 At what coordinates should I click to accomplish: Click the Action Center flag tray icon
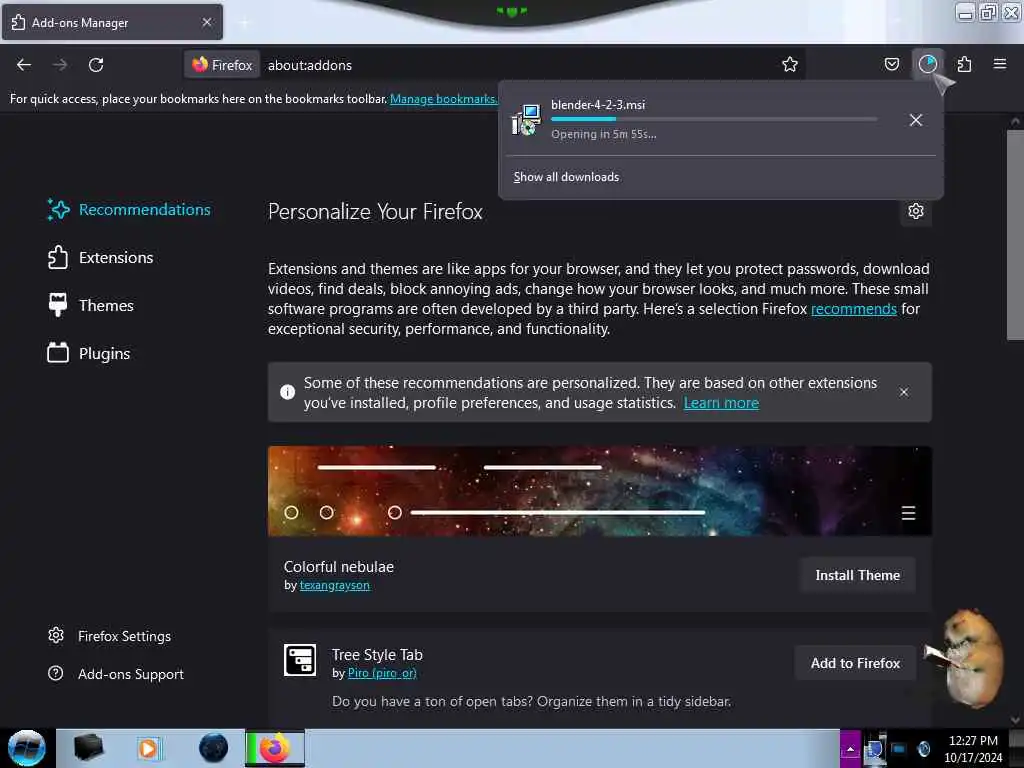point(874,748)
